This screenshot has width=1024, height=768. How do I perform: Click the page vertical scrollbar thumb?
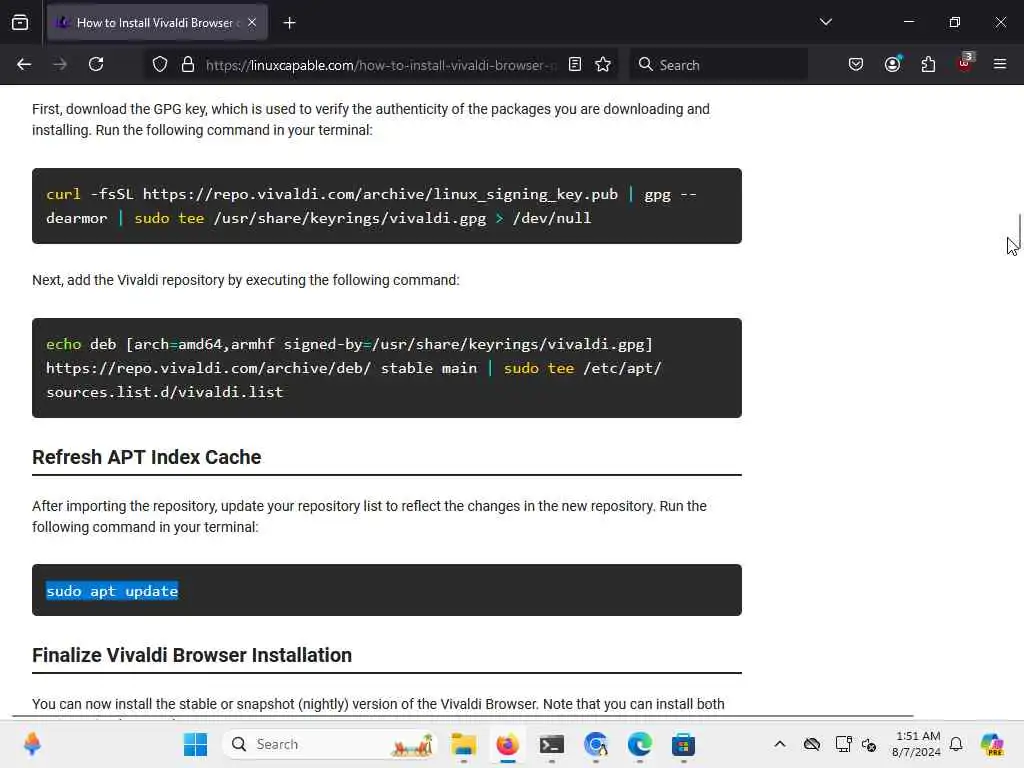click(x=1019, y=230)
